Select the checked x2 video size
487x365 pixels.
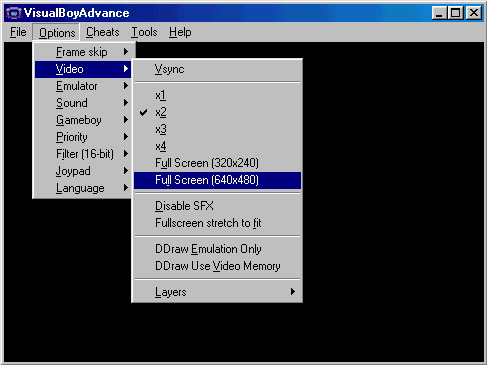click(x=217, y=112)
